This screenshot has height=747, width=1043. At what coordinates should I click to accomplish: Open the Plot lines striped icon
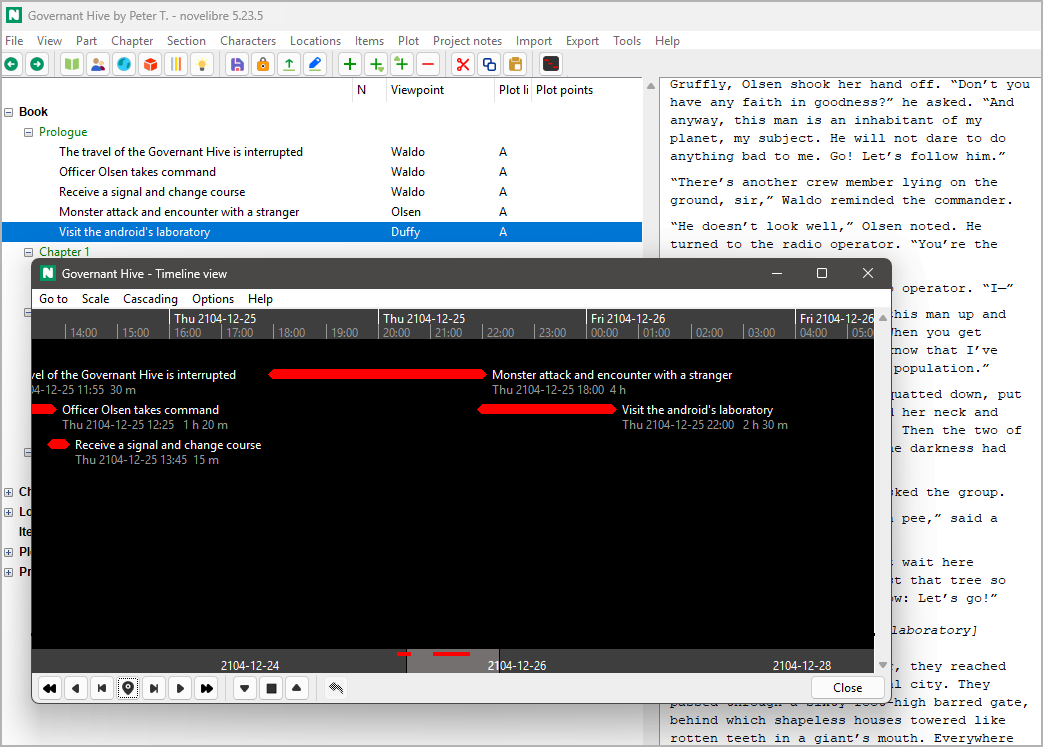(177, 63)
